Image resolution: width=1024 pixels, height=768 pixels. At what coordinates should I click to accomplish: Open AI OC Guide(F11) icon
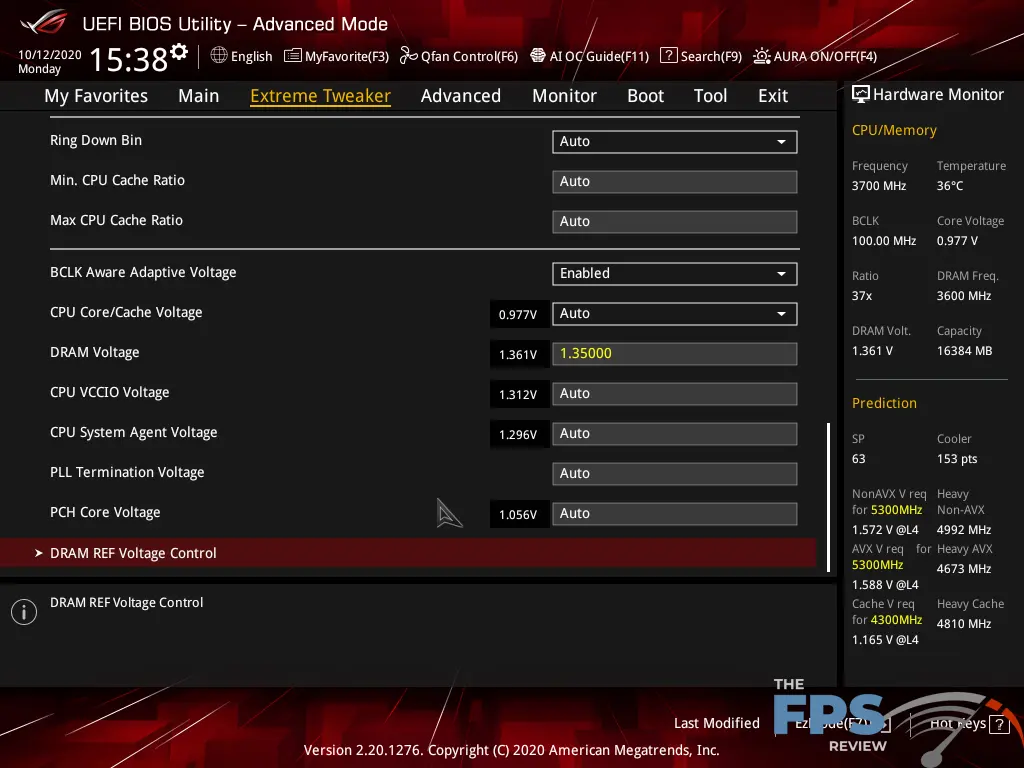click(537, 56)
